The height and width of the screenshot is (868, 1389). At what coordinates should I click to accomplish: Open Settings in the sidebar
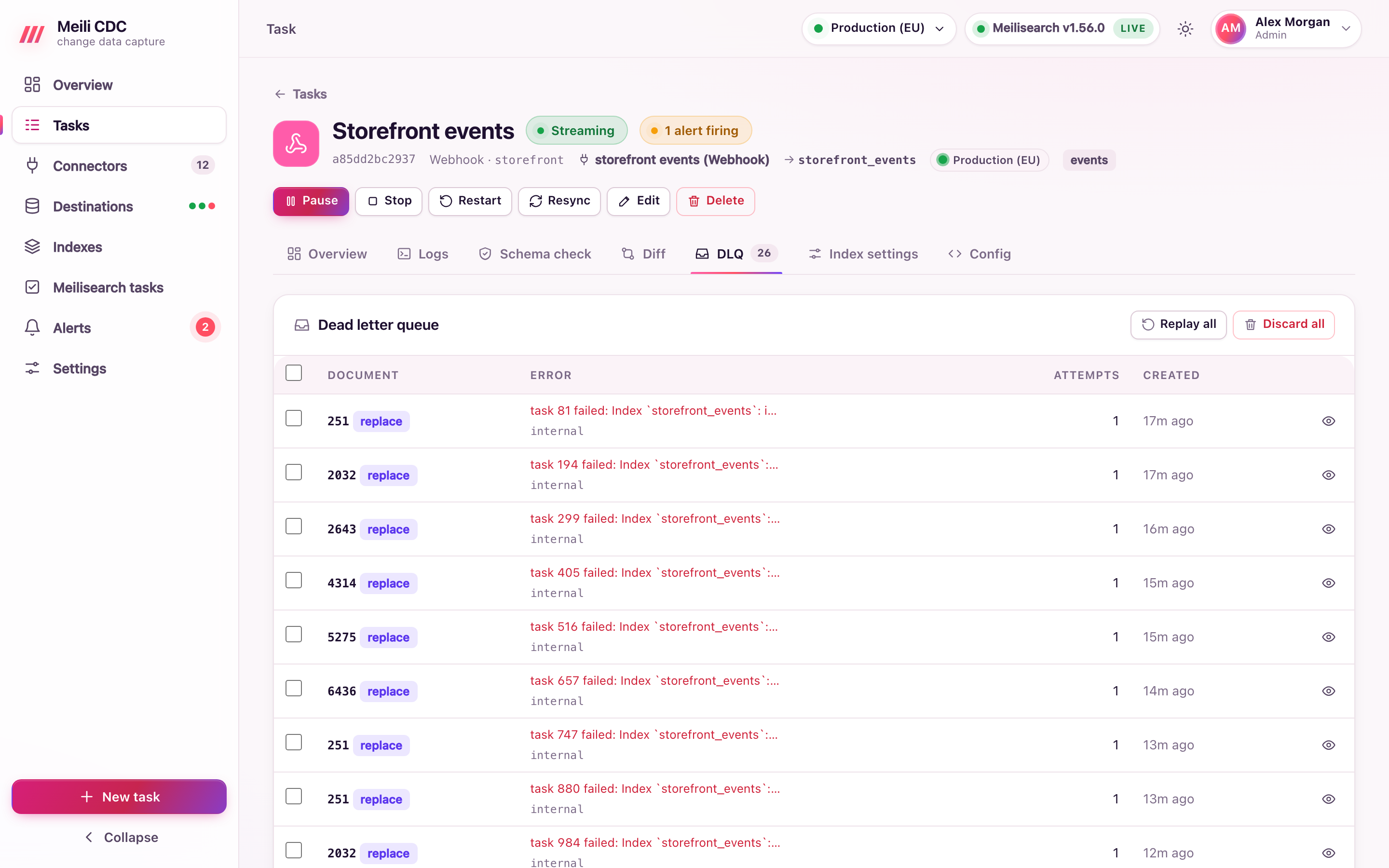[x=119, y=368]
